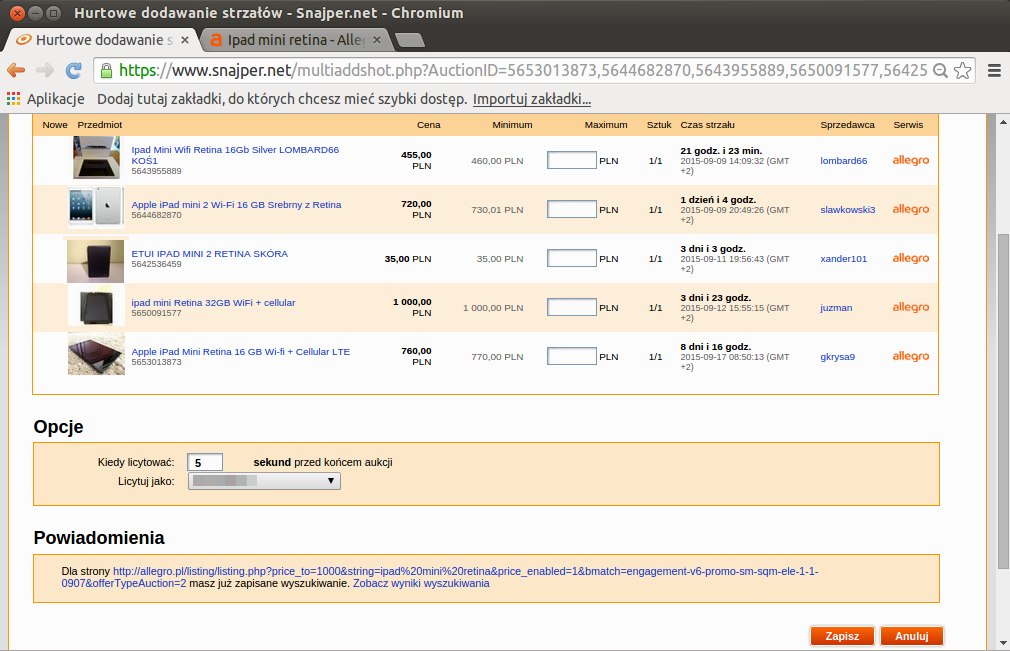Viewport: 1010px width, 651px height.
Task: Click the Aplikacje apps grid icon
Action: pos(13,99)
